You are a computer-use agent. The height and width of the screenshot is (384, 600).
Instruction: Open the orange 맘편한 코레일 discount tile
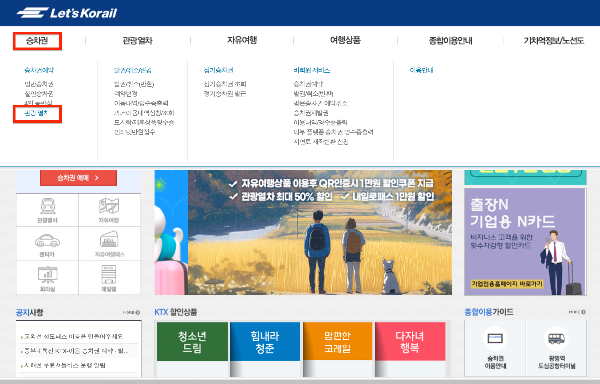coord(337,342)
